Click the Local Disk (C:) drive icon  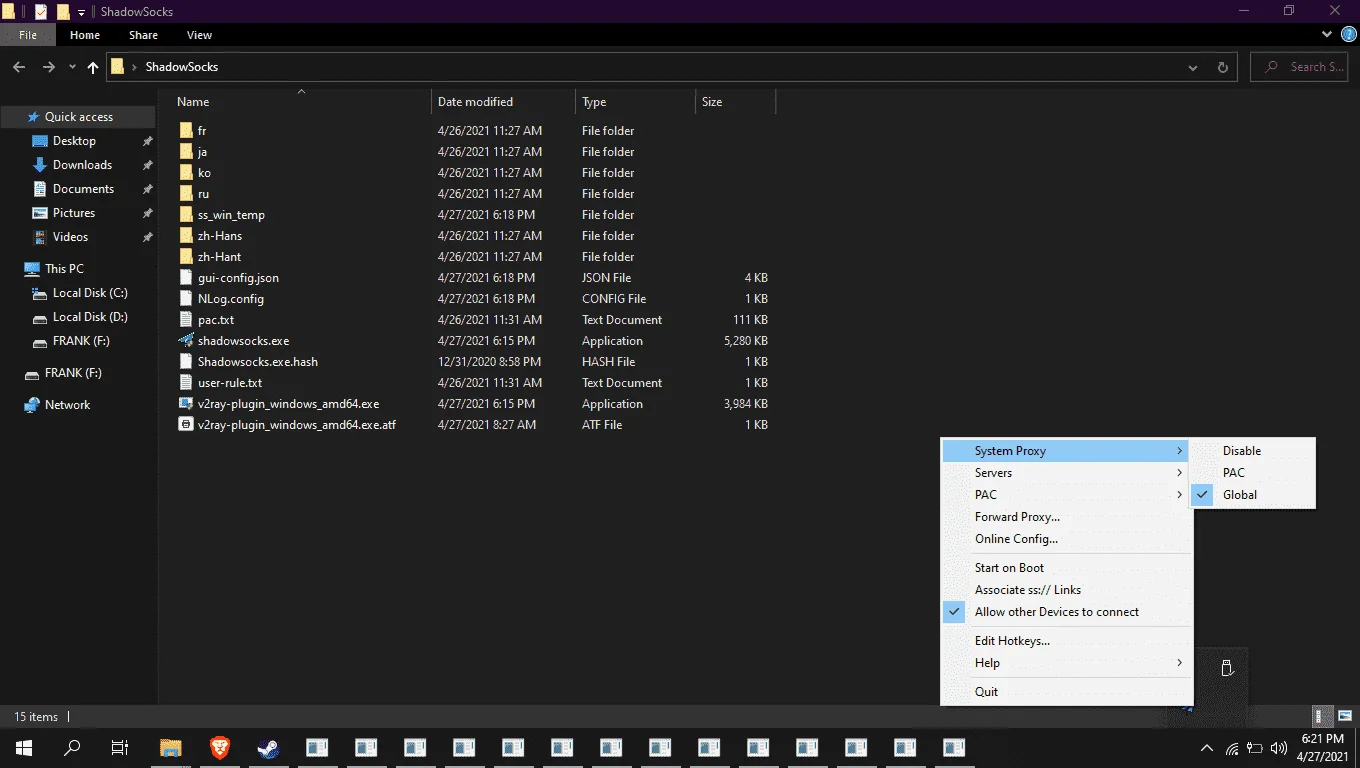click(x=40, y=293)
